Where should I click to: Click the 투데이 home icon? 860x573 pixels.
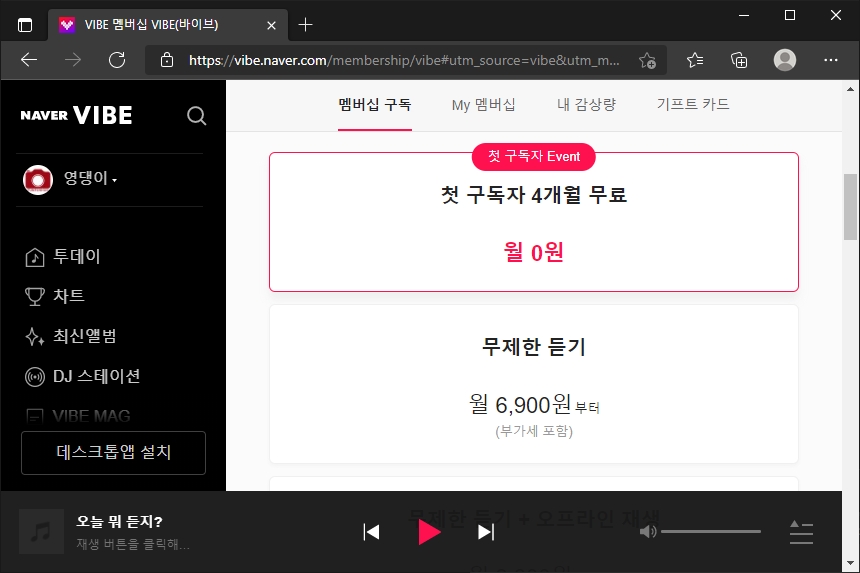[35, 257]
